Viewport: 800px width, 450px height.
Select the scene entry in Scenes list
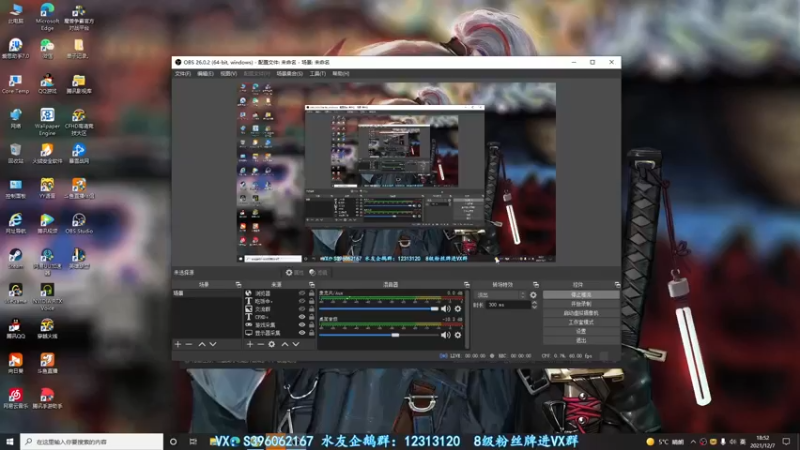[x=207, y=293]
